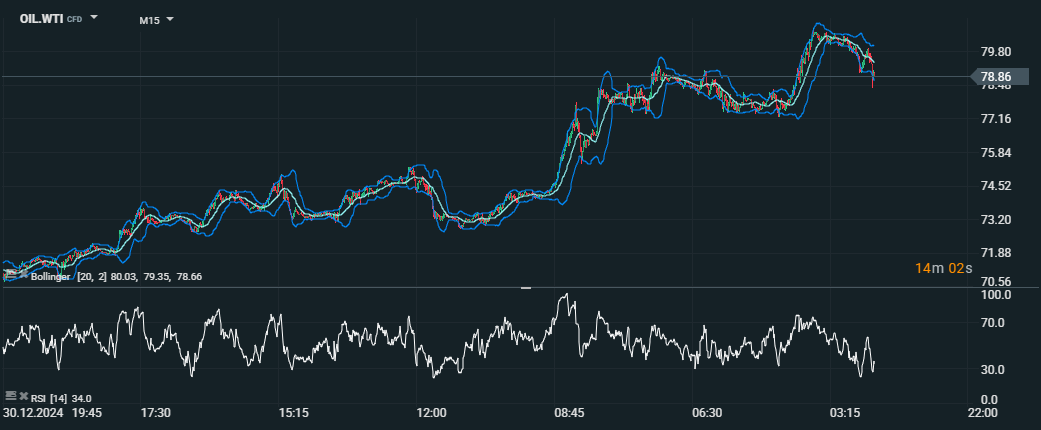Viewport: 1041px width, 430px height.
Task: Click the 30.12.2024 date label
Action: pos(32,413)
